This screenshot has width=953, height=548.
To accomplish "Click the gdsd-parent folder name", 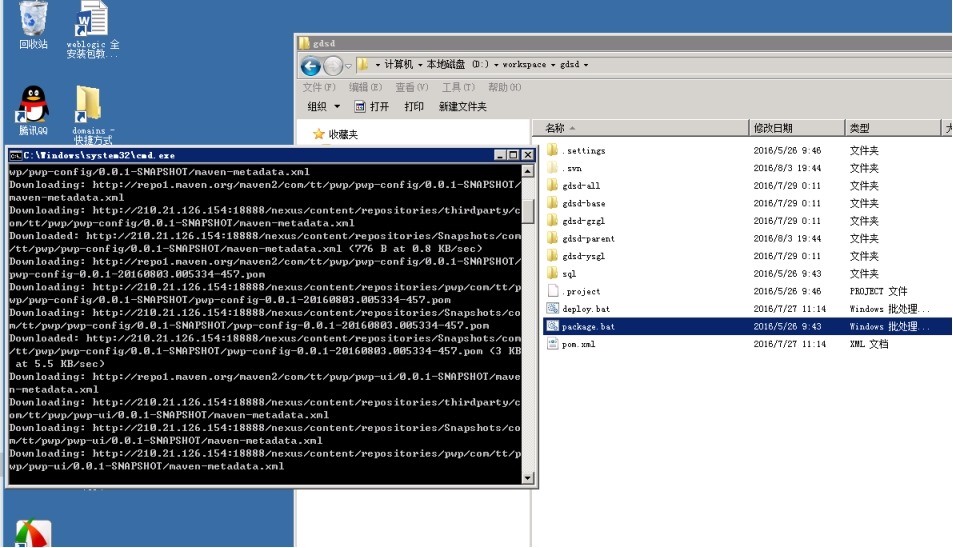I will 588,239.
